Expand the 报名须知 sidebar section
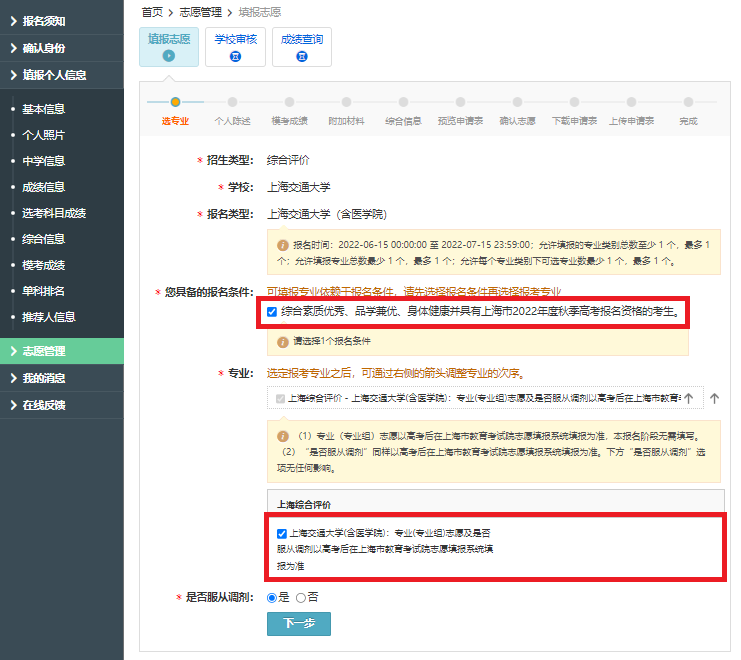Viewport: 741px width, 660px height. click(61, 21)
